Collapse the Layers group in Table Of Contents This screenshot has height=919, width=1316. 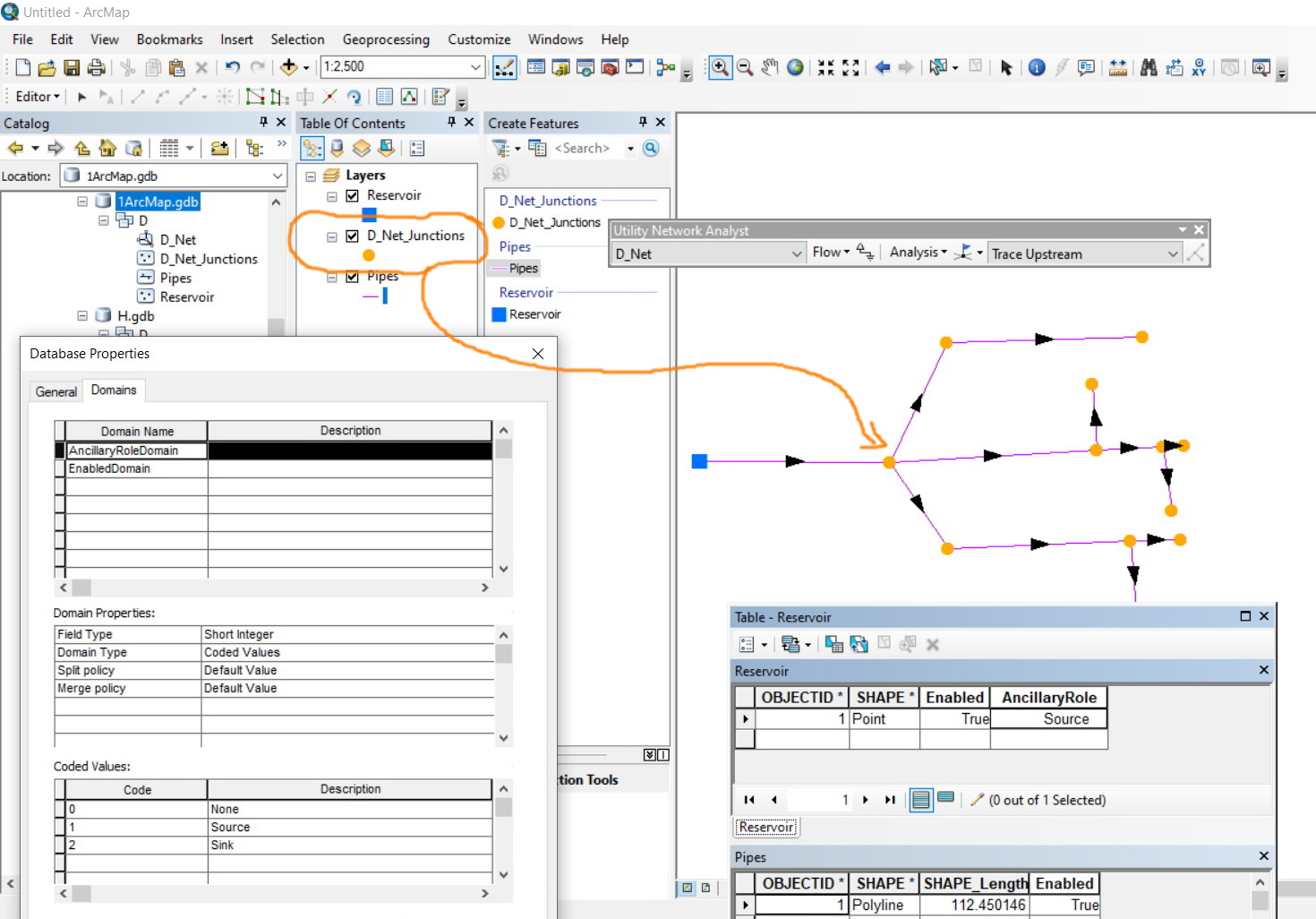pos(311,176)
